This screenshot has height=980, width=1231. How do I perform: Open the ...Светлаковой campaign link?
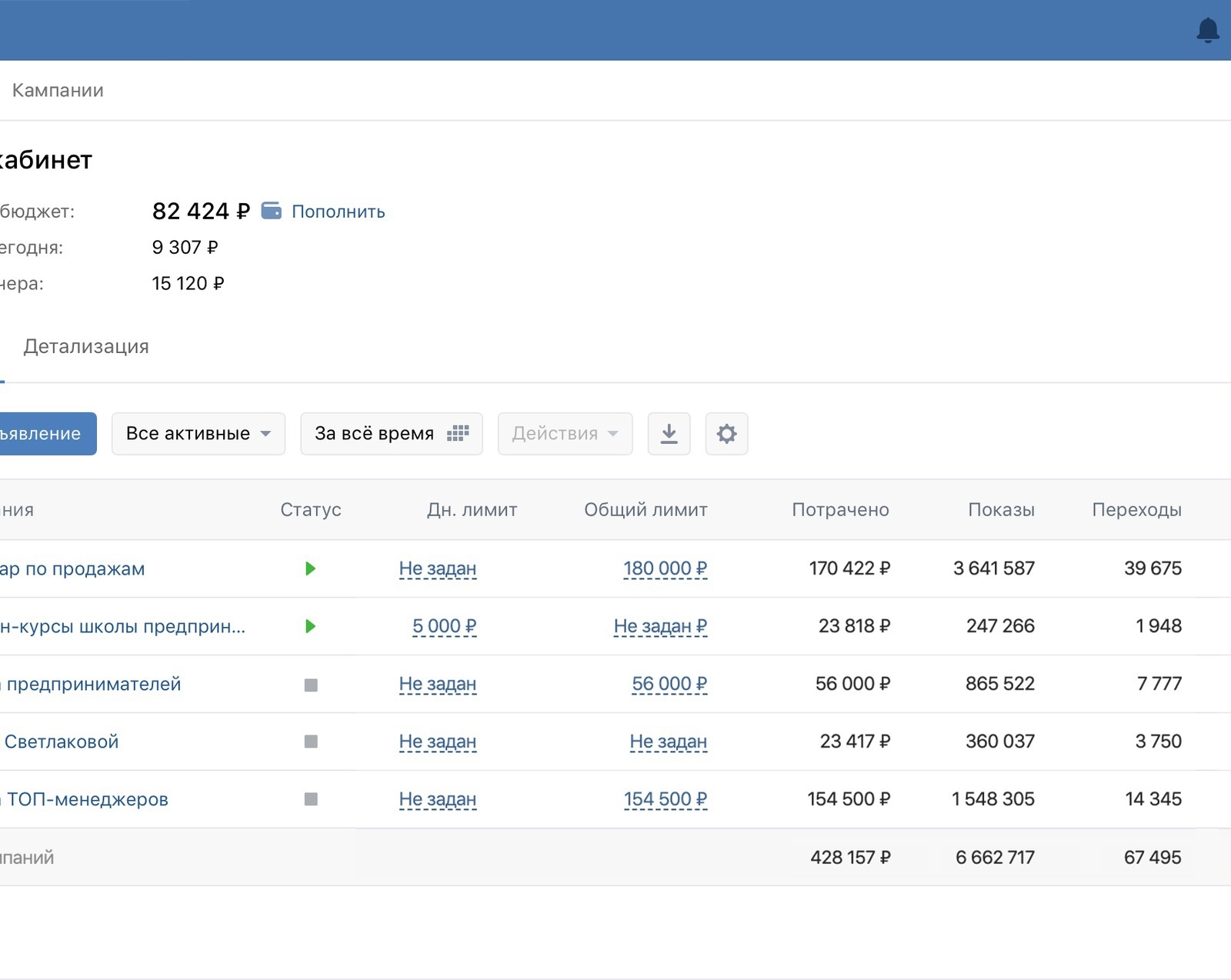pos(60,742)
